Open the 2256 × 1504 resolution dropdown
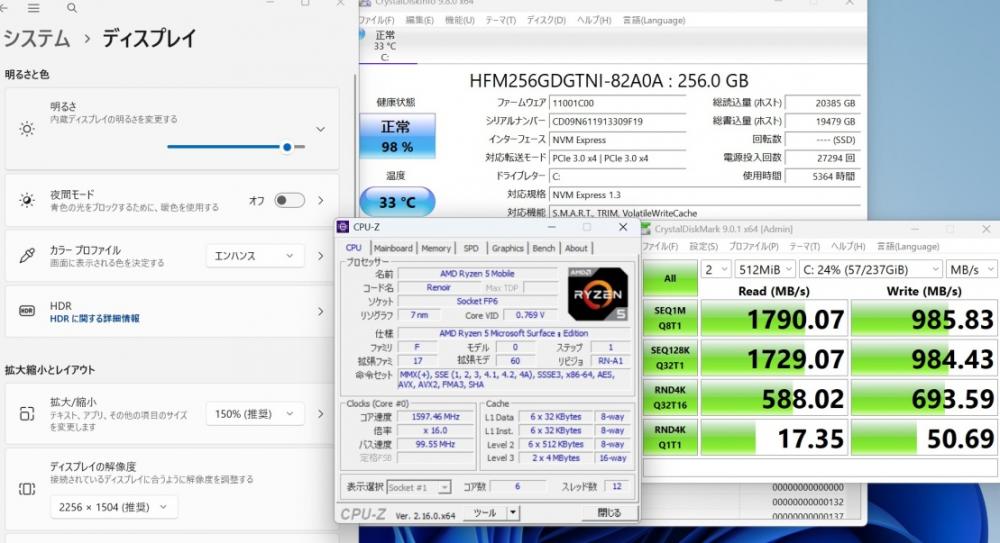Image resolution: width=1000 pixels, height=543 pixels. (x=114, y=507)
